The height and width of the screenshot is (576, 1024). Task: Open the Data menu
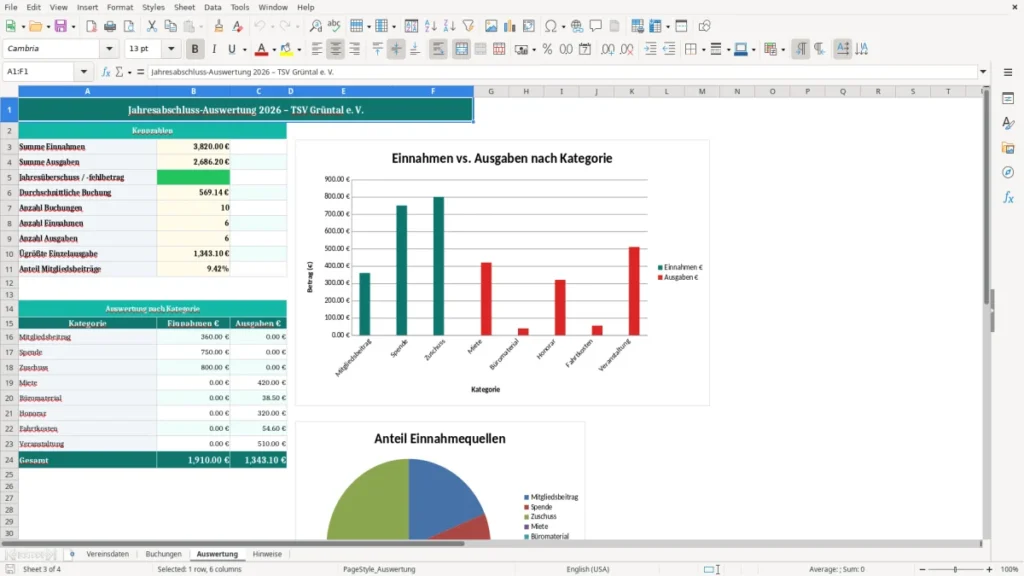click(x=212, y=7)
